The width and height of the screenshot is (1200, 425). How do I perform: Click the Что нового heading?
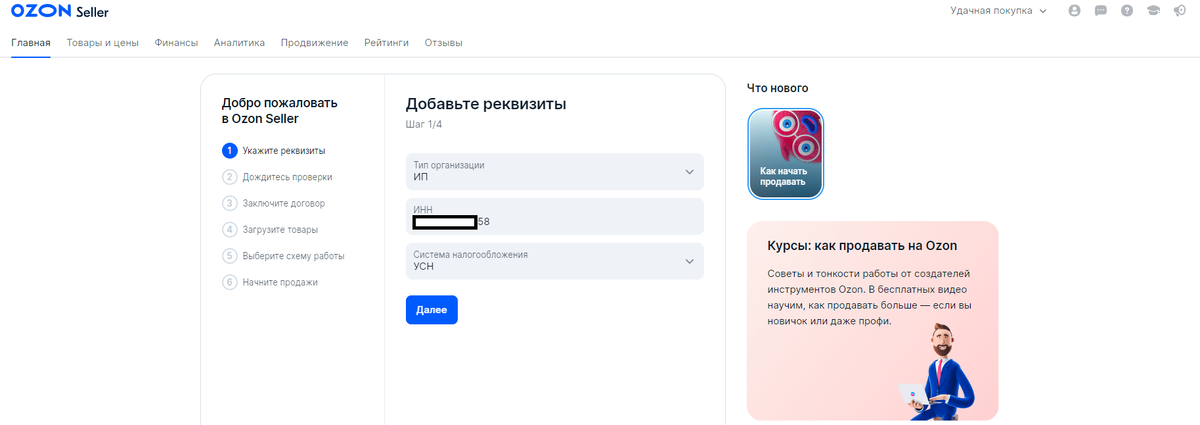click(777, 88)
